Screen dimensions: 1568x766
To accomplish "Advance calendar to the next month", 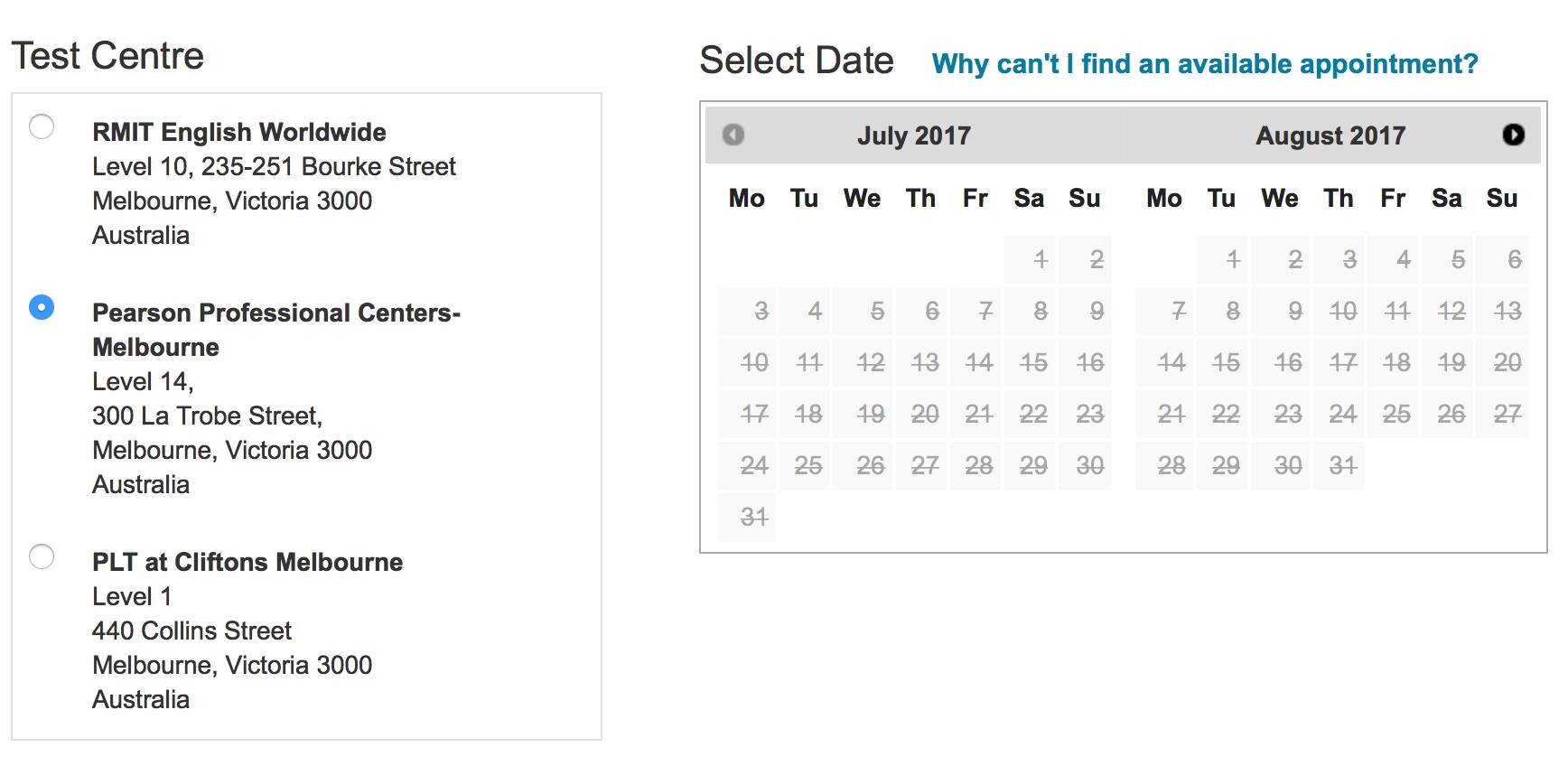I will pos(1513,135).
